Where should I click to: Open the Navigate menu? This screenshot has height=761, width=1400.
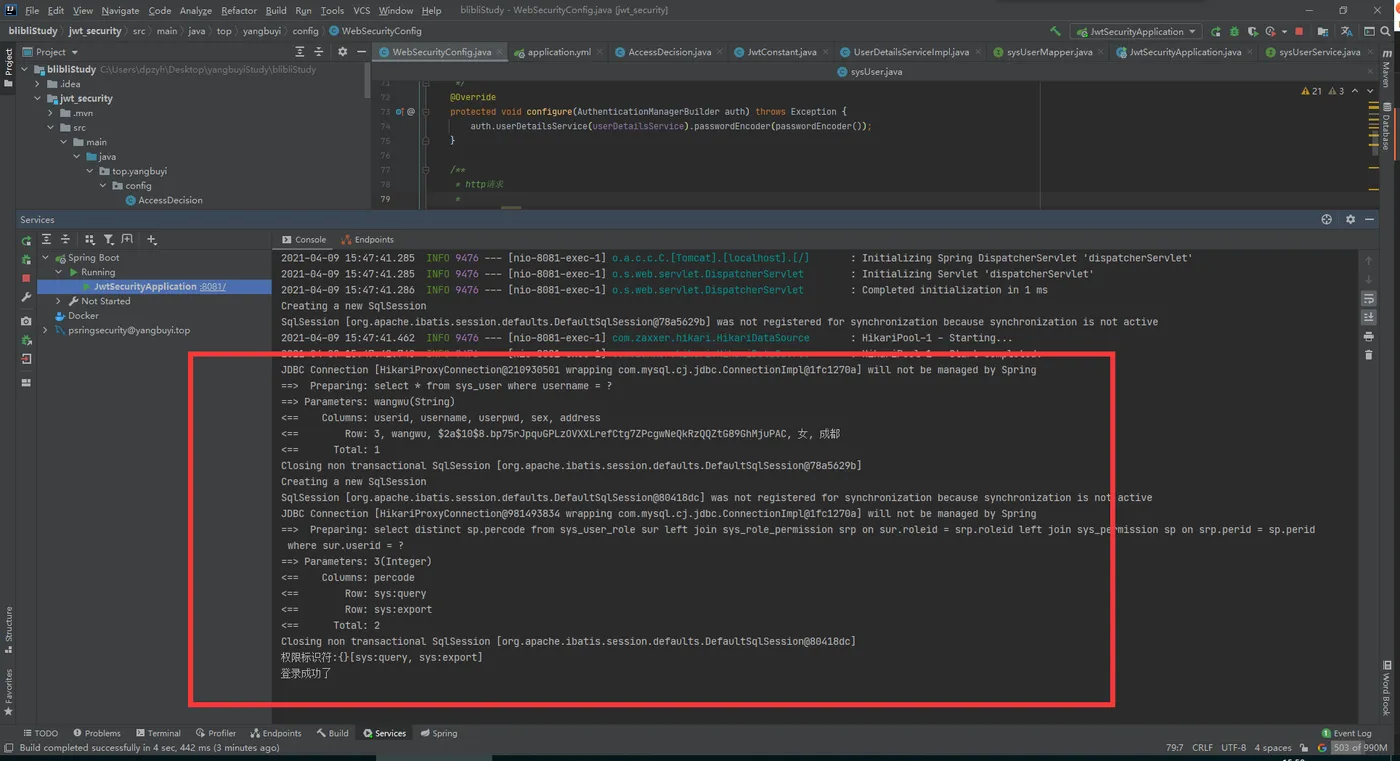coord(120,10)
